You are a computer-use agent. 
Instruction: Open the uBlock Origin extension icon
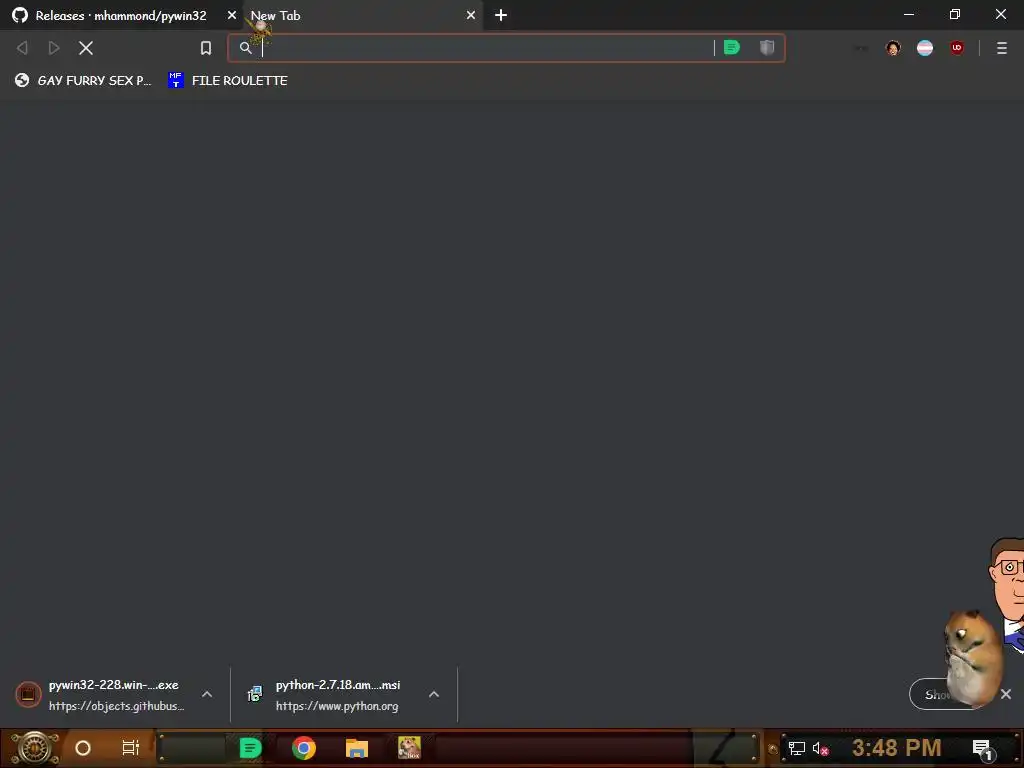[957, 48]
